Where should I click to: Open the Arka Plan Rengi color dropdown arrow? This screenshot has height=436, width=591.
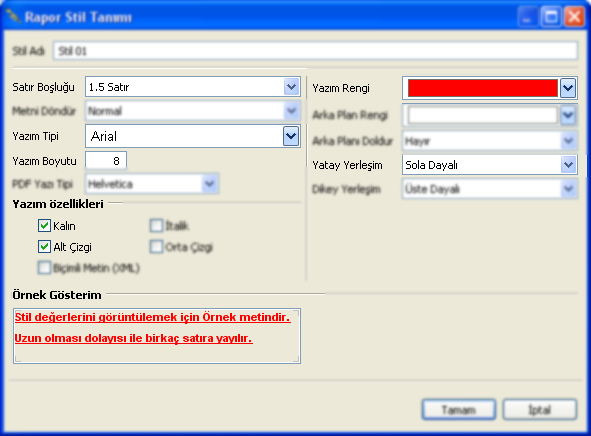[x=568, y=115]
